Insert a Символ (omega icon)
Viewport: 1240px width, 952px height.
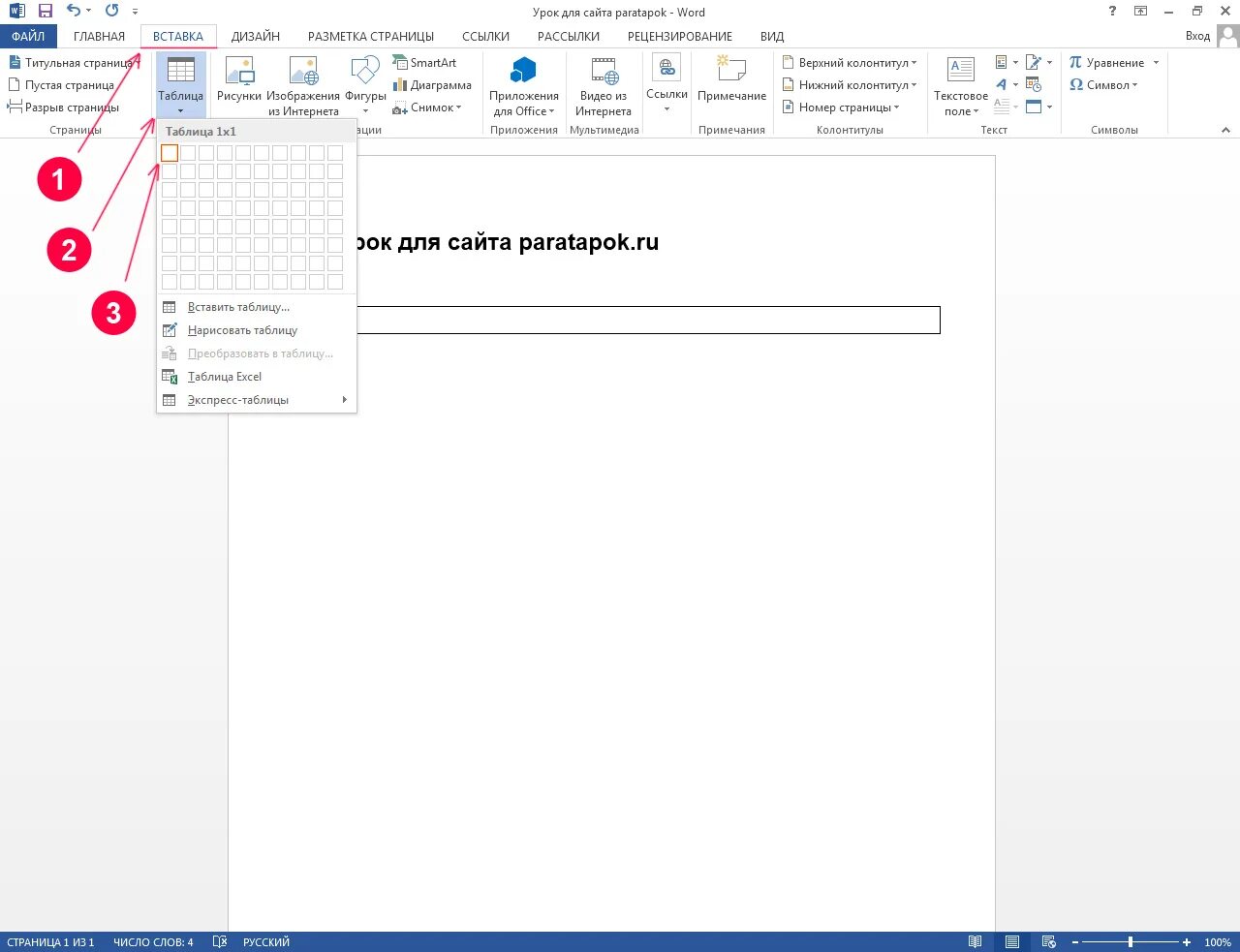click(1102, 84)
